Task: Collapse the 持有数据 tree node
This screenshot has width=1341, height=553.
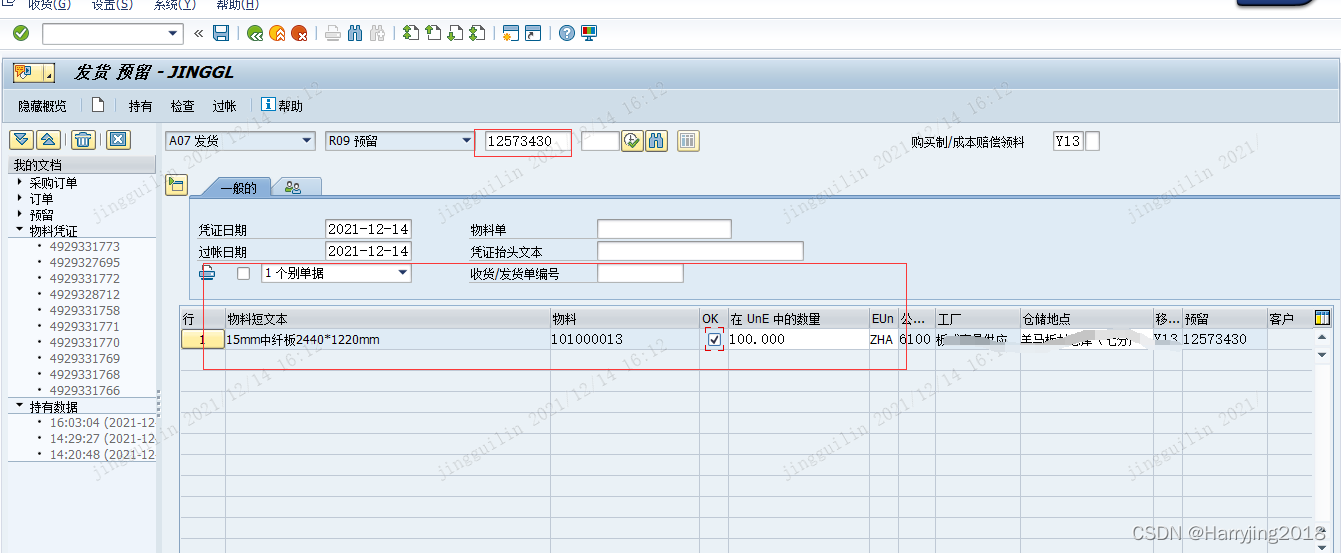Action: pyautogui.click(x=20, y=406)
